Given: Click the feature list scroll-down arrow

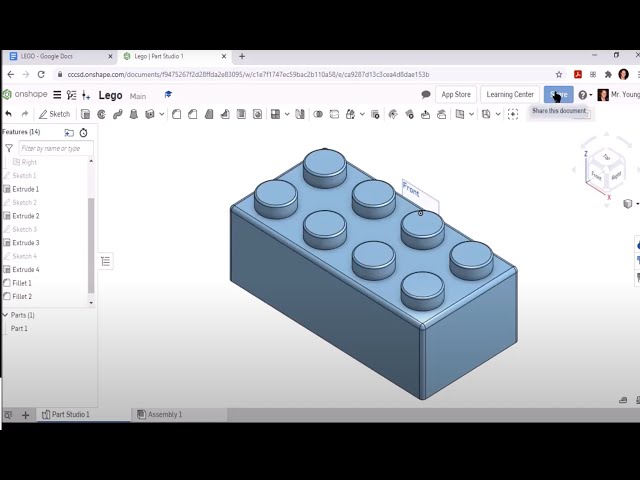Looking at the screenshot, I should 91,303.
